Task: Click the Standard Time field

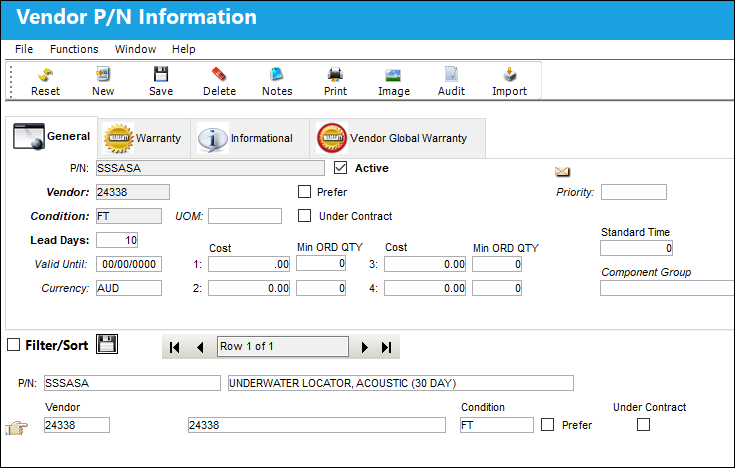Action: (636, 248)
